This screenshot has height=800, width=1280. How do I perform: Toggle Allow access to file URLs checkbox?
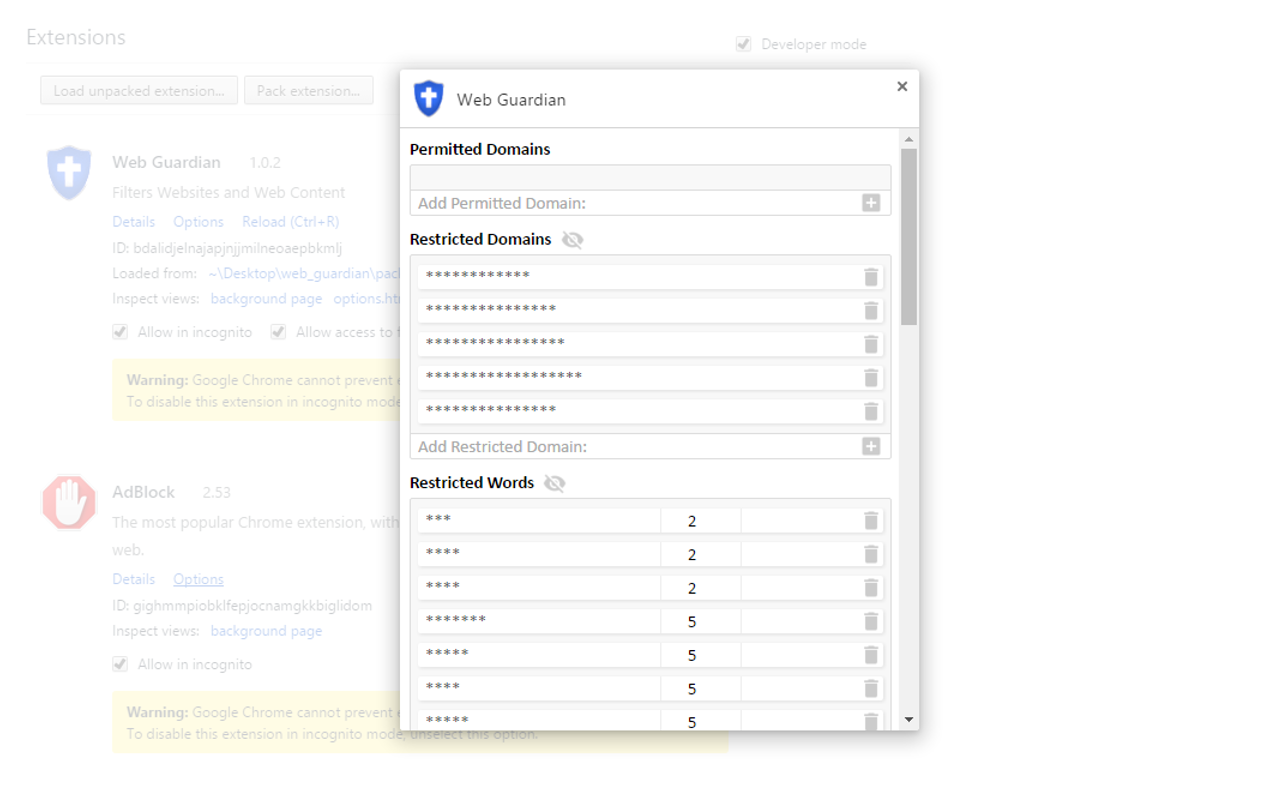pyautogui.click(x=278, y=332)
